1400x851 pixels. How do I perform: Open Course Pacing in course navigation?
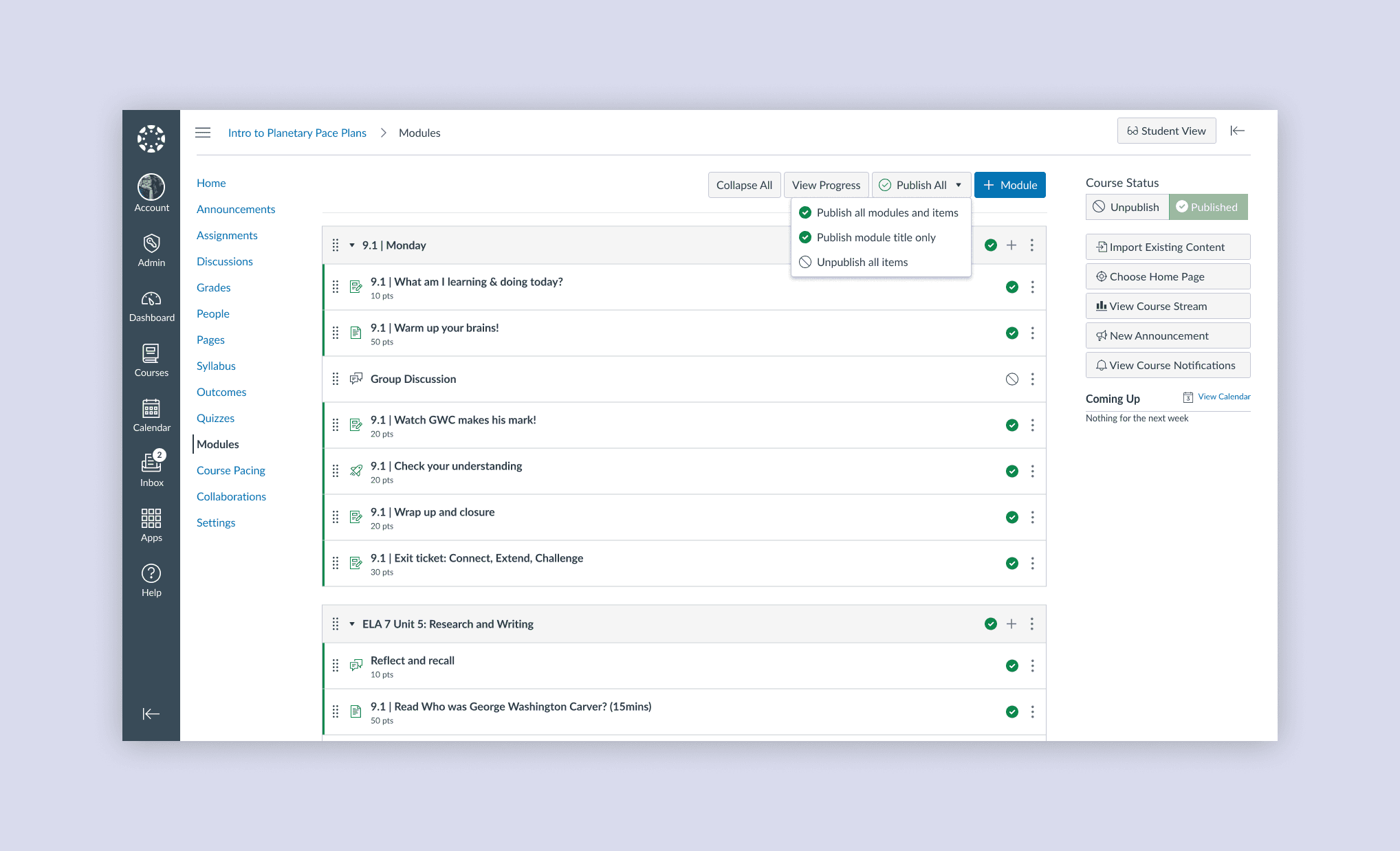(x=231, y=470)
